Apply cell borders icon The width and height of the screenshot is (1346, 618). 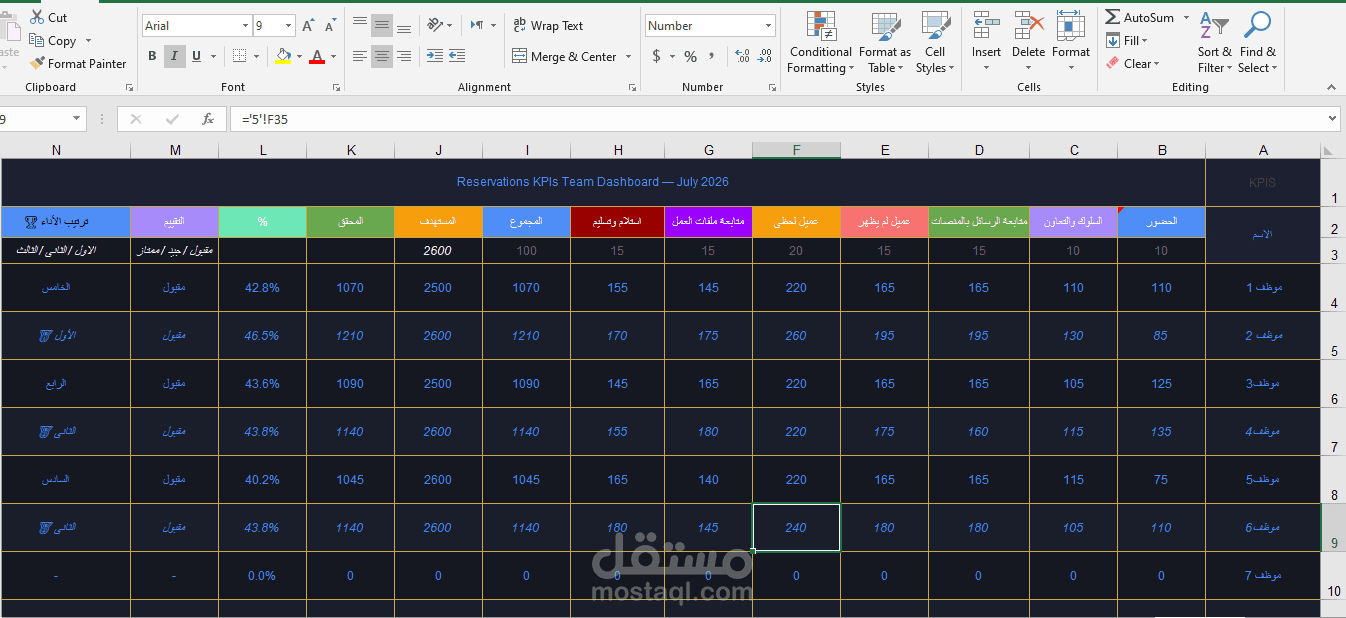(239, 56)
